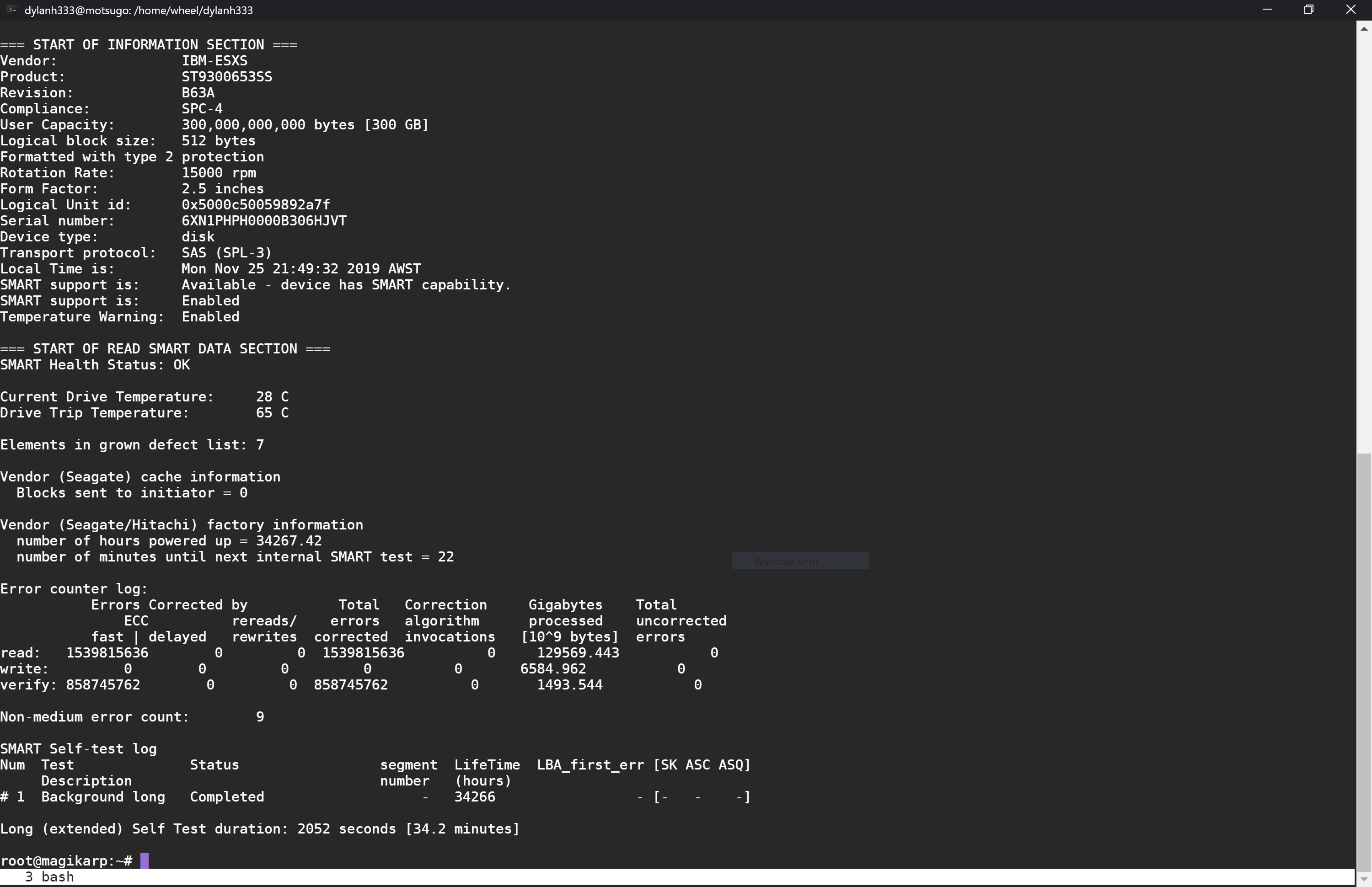The width and height of the screenshot is (1372, 887).
Task: Click '300,000,000,000 bytes [300 GB]' capacity
Action: click(305, 125)
